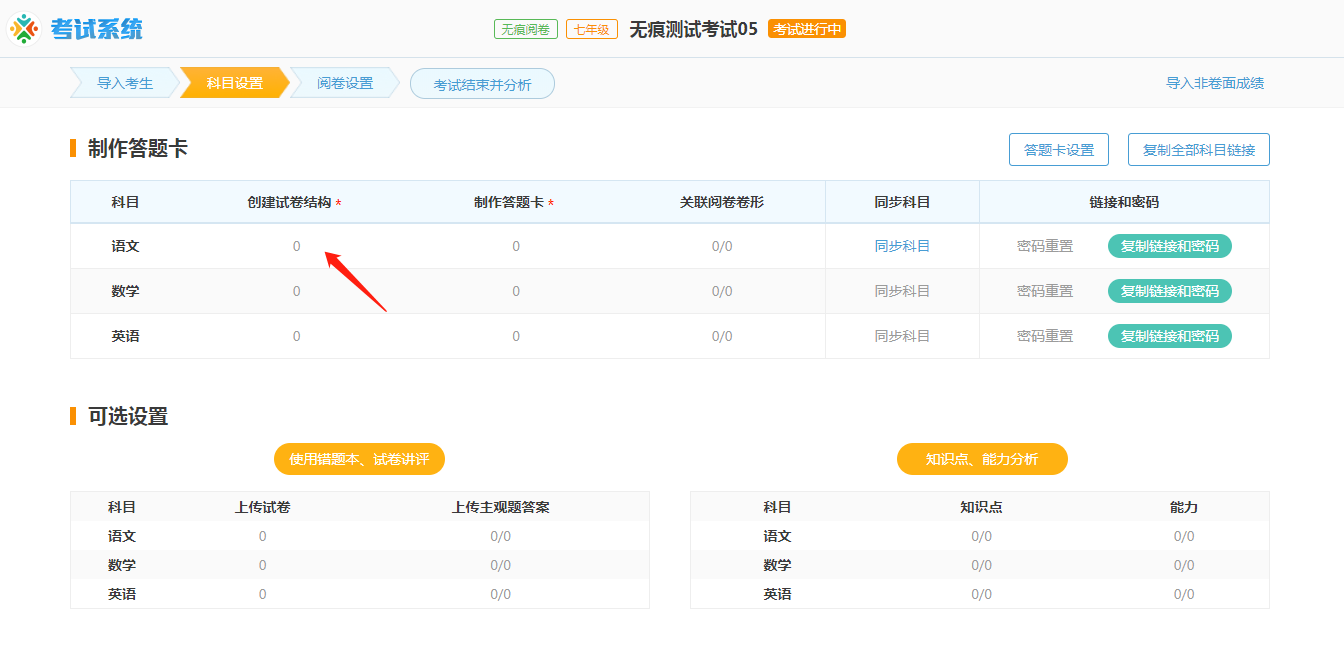
Task: Click the 七年级 grade tag
Action: coord(592,29)
